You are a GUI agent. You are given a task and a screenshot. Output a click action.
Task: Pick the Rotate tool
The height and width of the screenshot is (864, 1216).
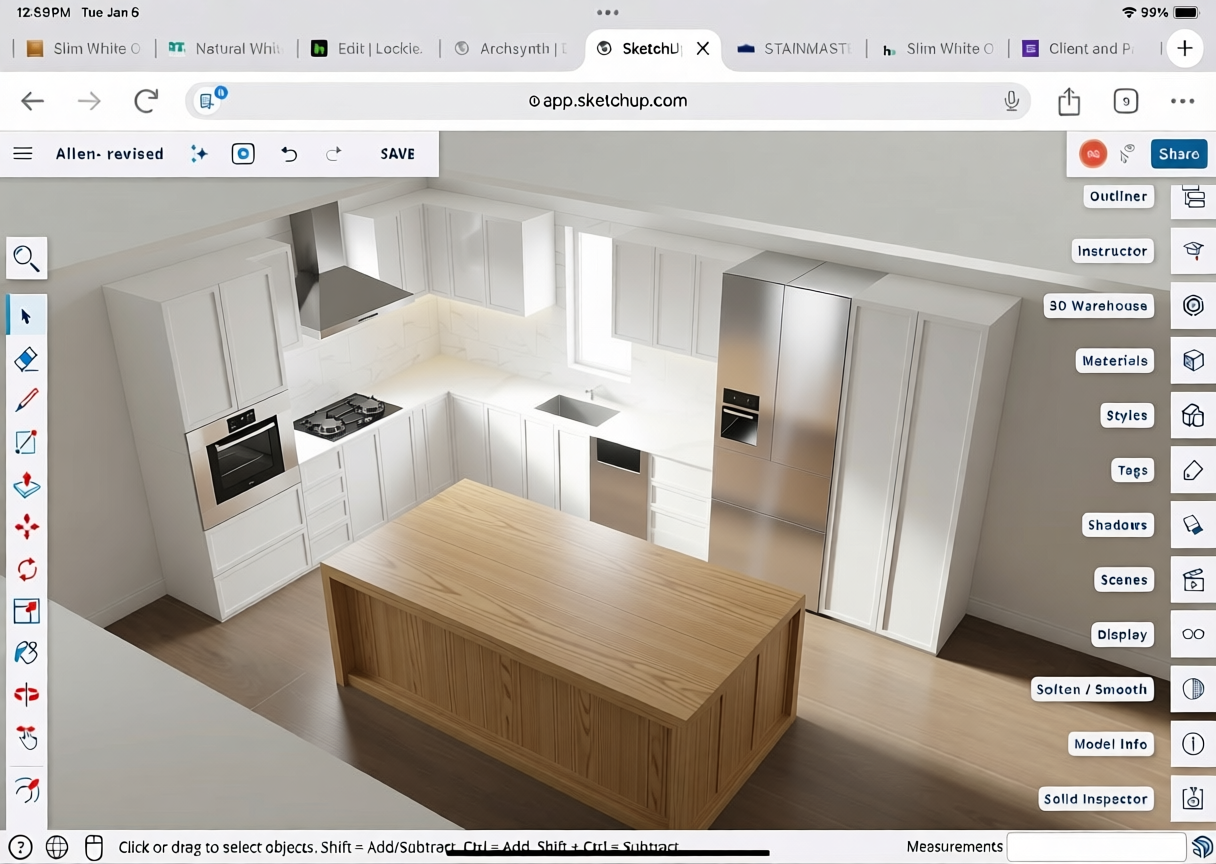point(27,569)
